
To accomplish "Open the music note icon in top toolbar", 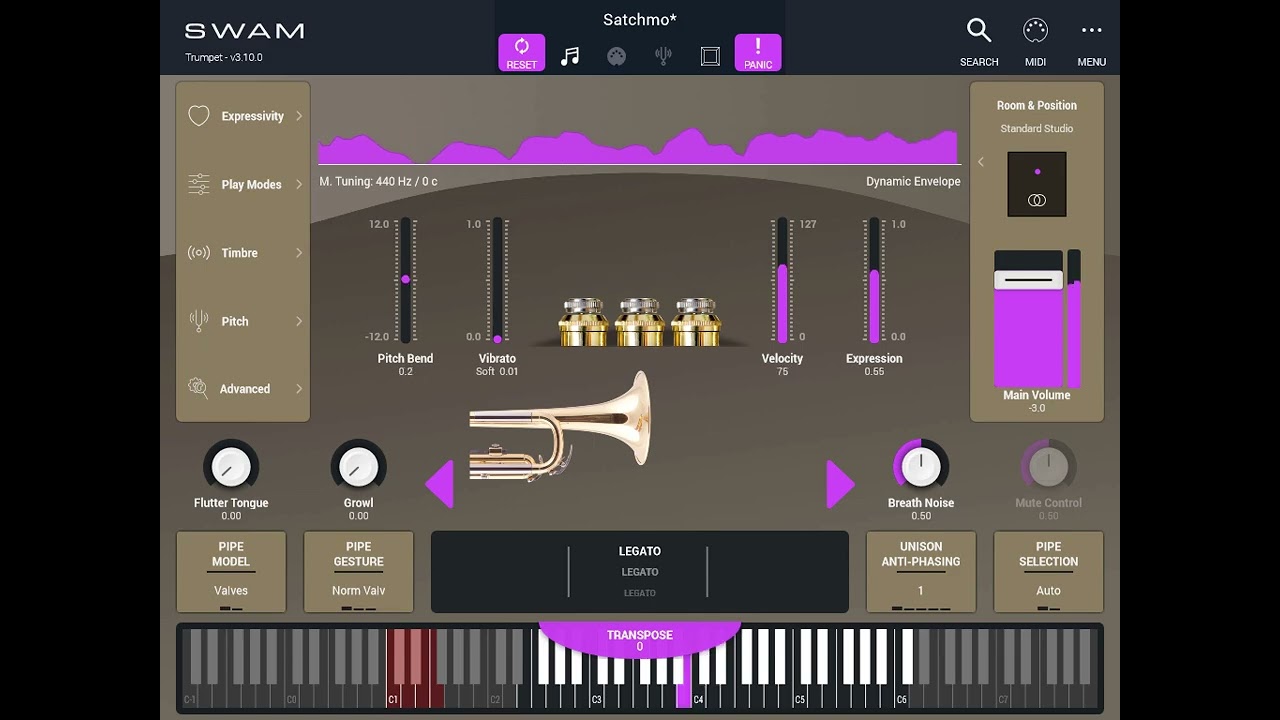I will coord(570,57).
